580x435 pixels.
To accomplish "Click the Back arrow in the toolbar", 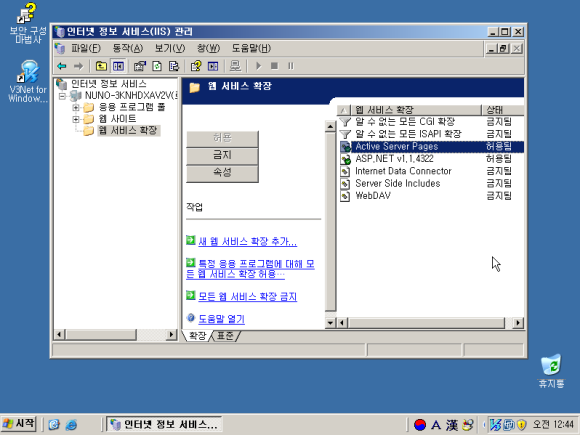I will pos(62,66).
